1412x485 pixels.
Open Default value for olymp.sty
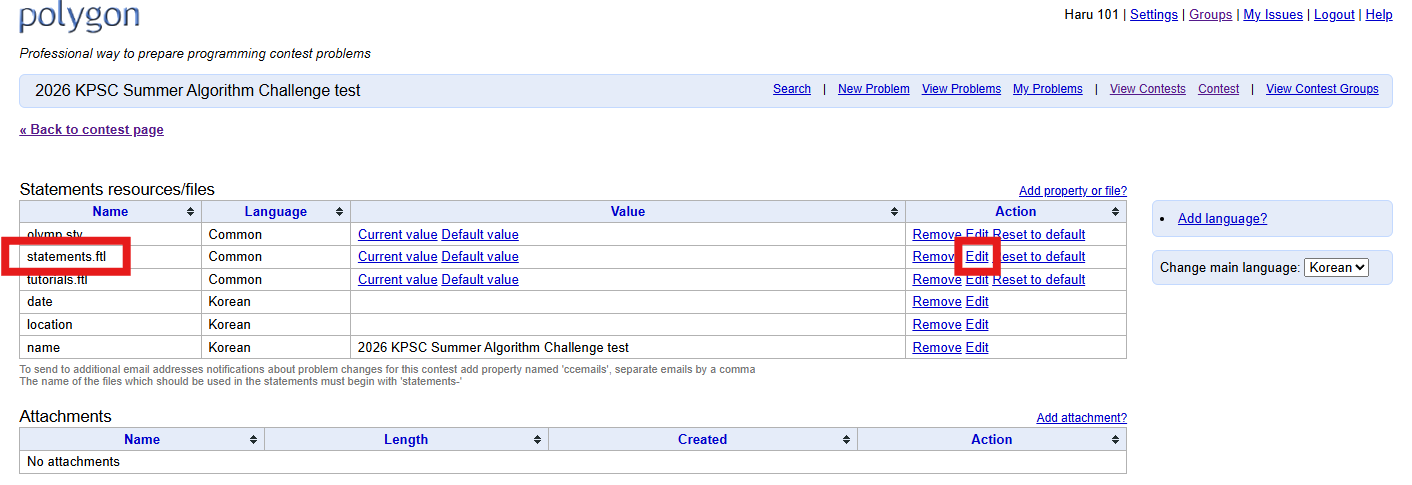pyautogui.click(x=480, y=235)
